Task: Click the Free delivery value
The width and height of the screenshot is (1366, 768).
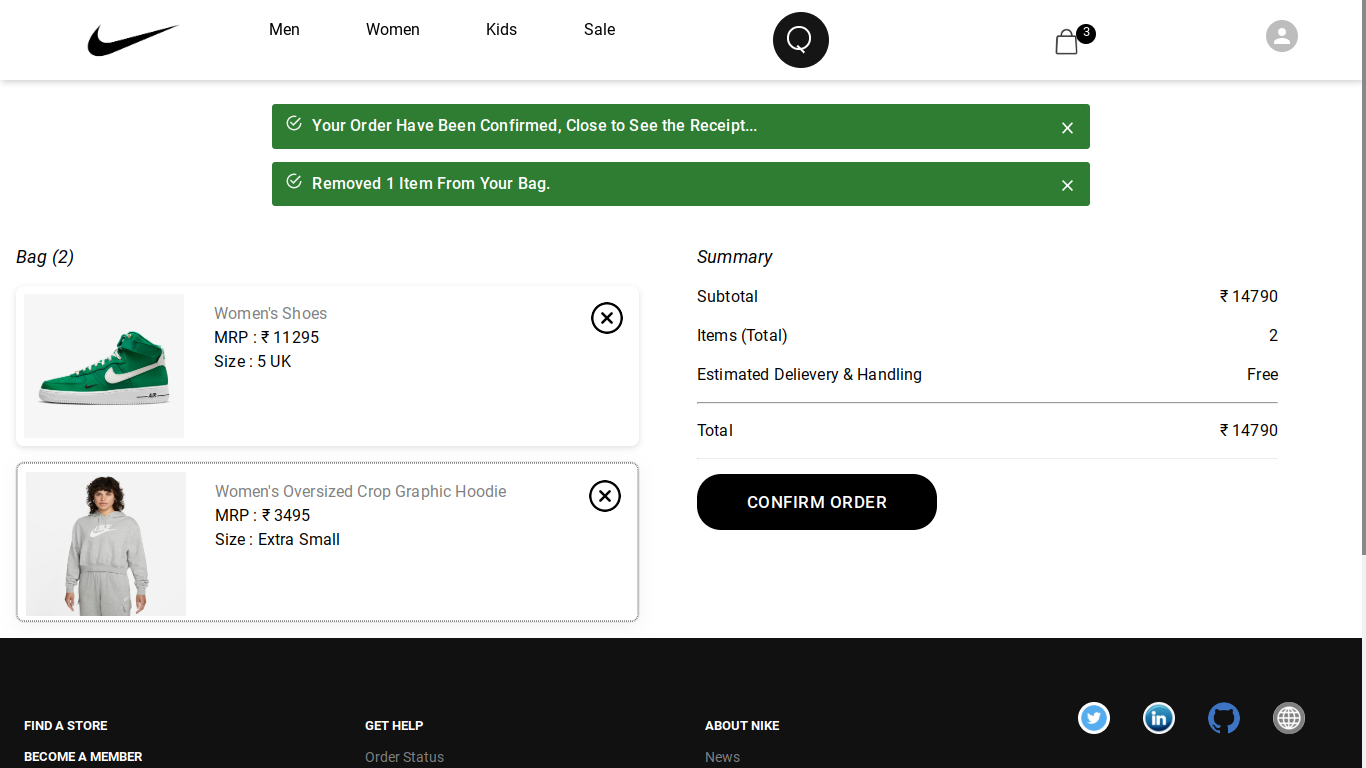Action: [x=1263, y=375]
